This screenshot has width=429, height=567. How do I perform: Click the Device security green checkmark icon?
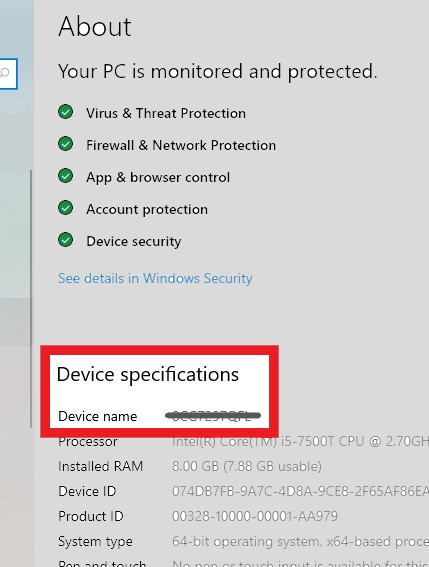(65, 239)
